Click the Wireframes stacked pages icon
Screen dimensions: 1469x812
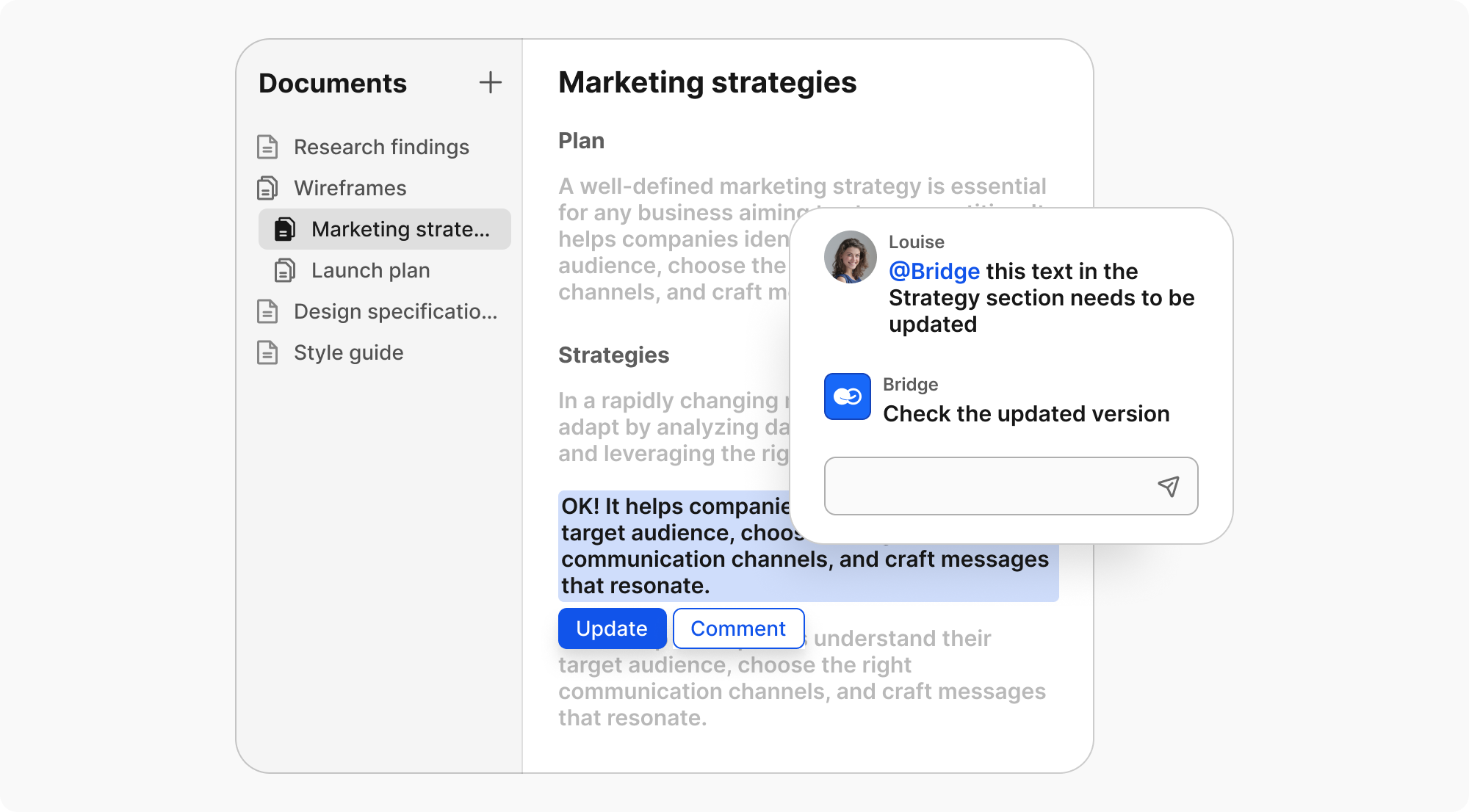pos(267,188)
